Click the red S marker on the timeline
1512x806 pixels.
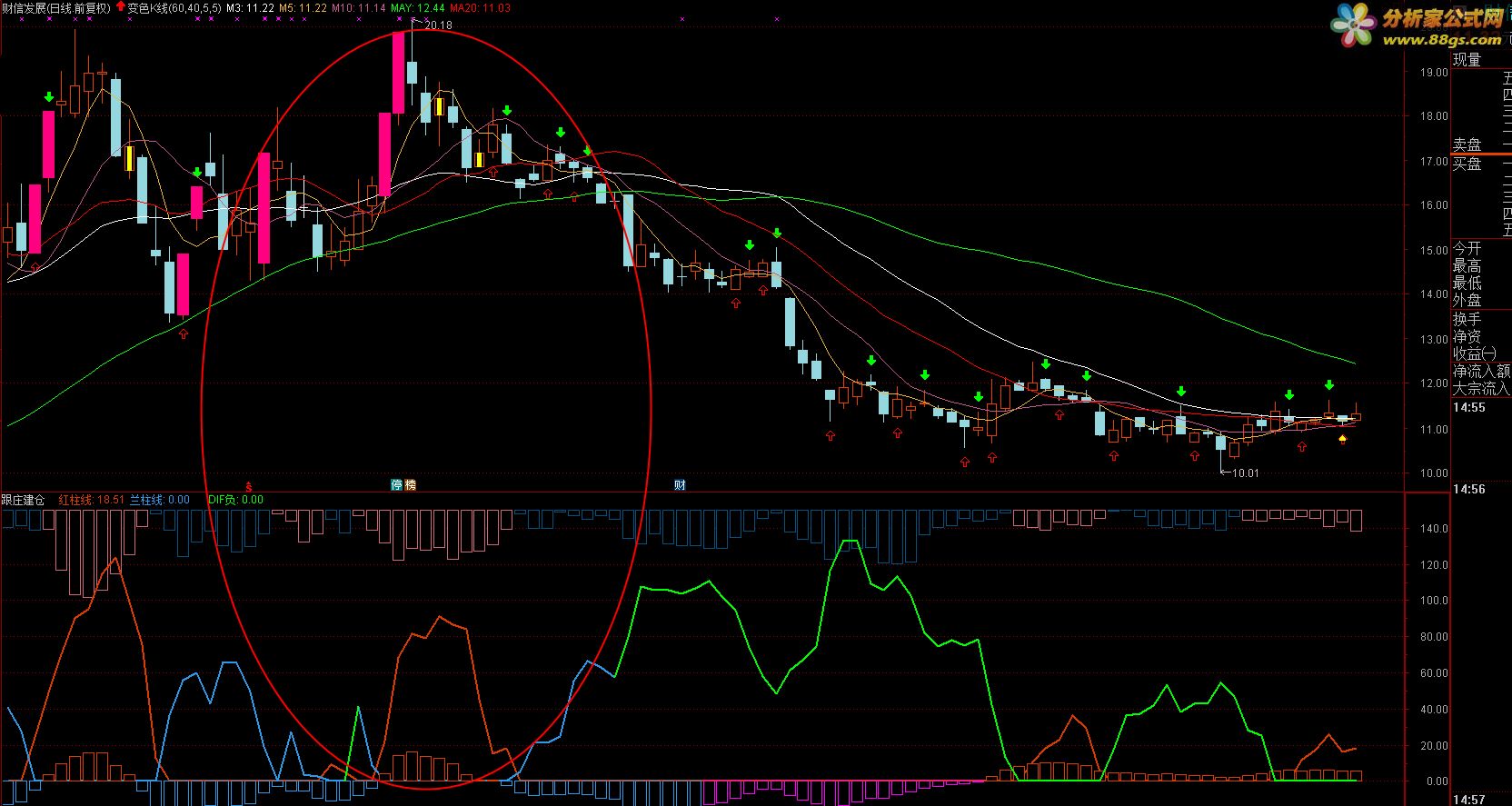tap(249, 485)
